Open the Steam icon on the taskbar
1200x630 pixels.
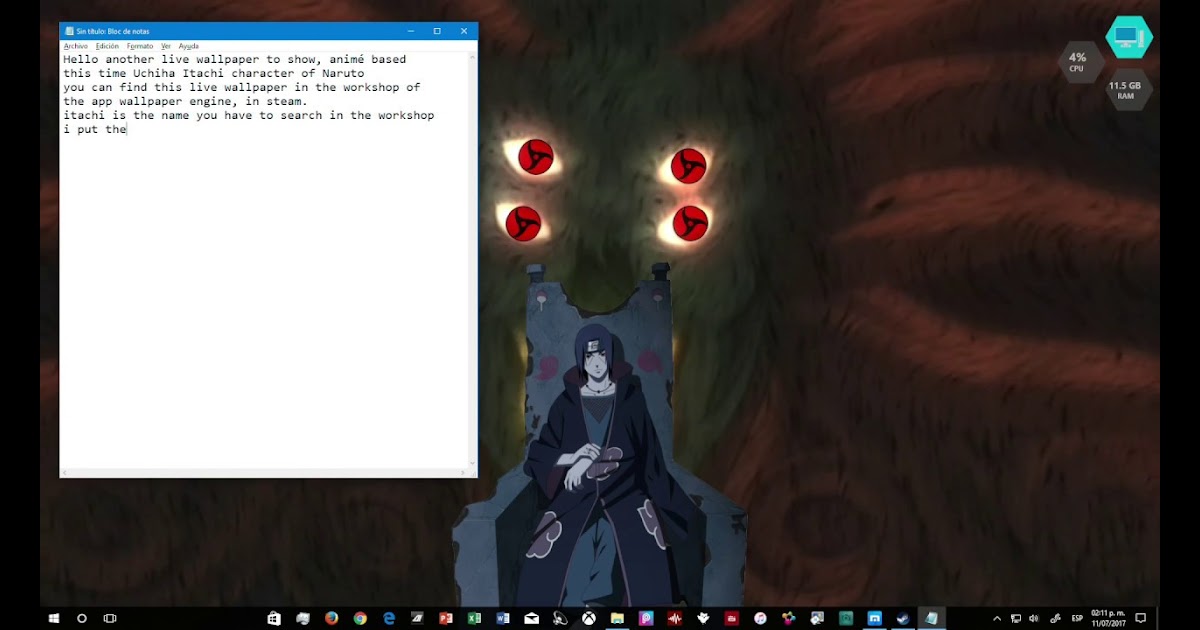pyautogui.click(x=903, y=619)
